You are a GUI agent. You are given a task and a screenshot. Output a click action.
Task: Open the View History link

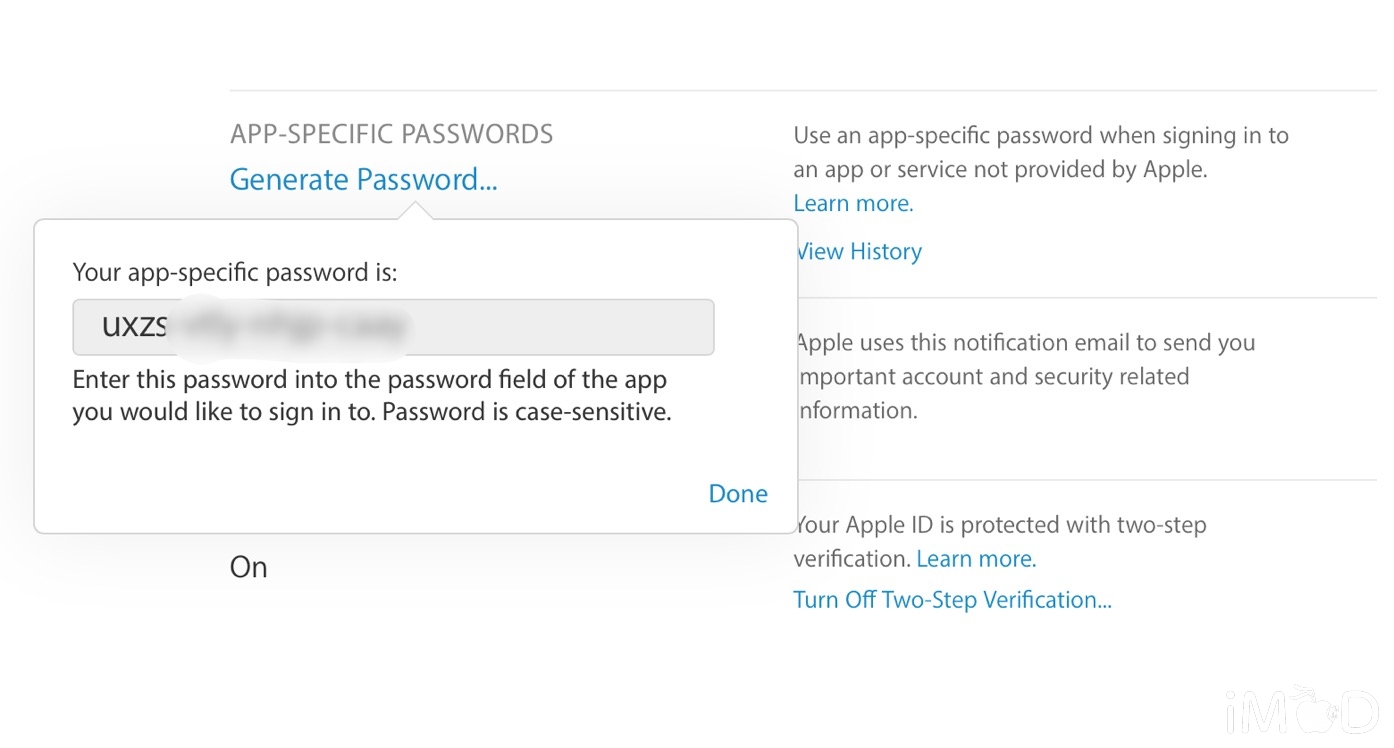tap(858, 251)
